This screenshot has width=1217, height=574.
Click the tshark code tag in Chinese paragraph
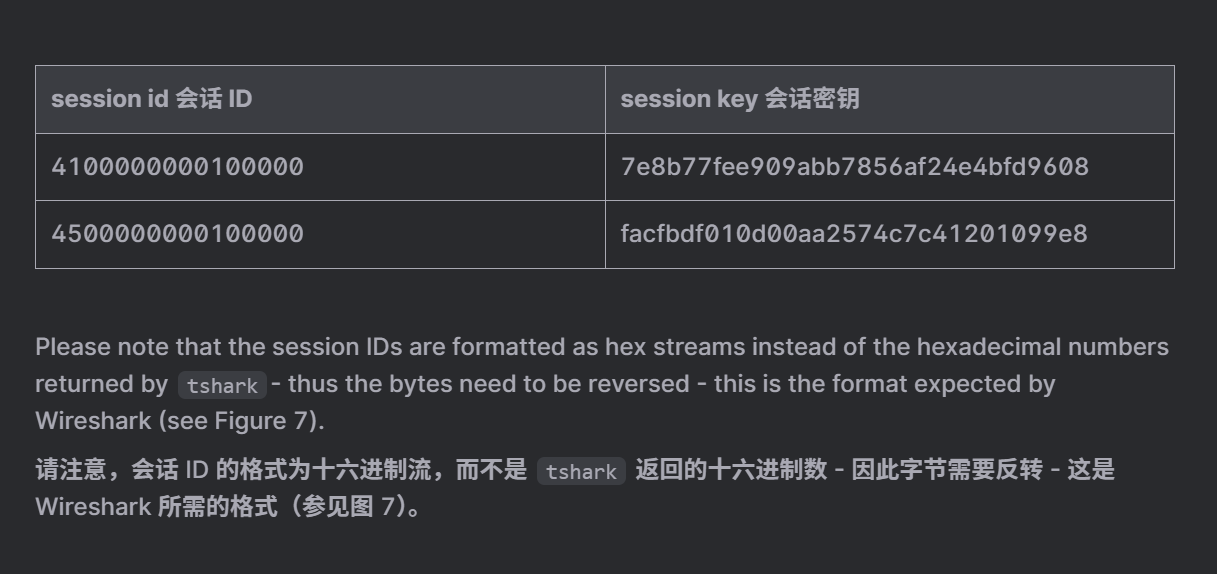coord(581,471)
